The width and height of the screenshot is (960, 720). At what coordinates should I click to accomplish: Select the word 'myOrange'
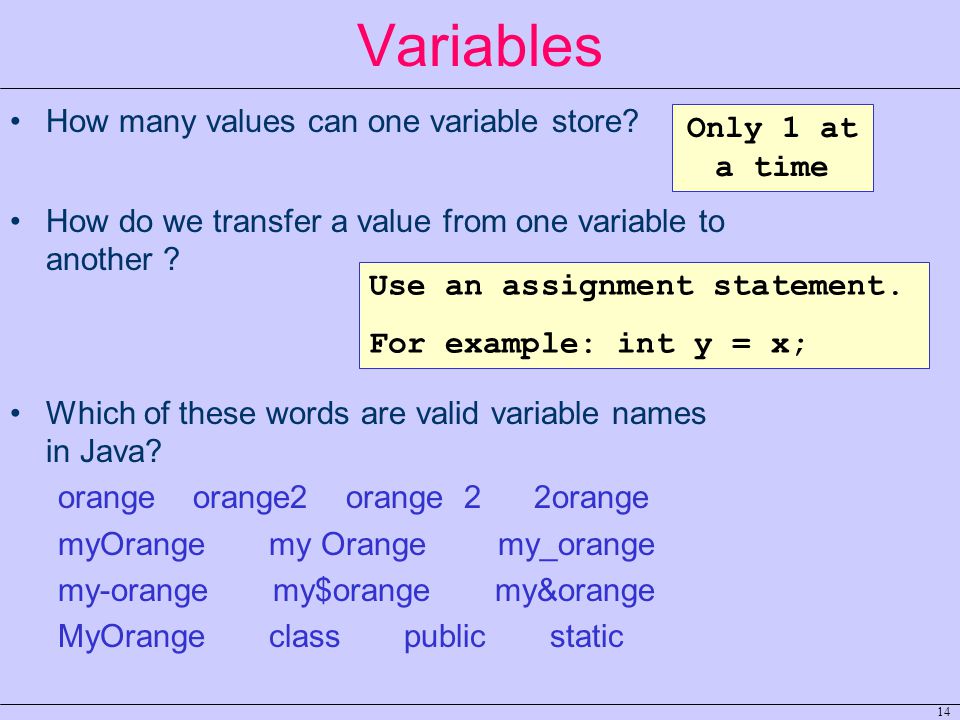(131, 545)
